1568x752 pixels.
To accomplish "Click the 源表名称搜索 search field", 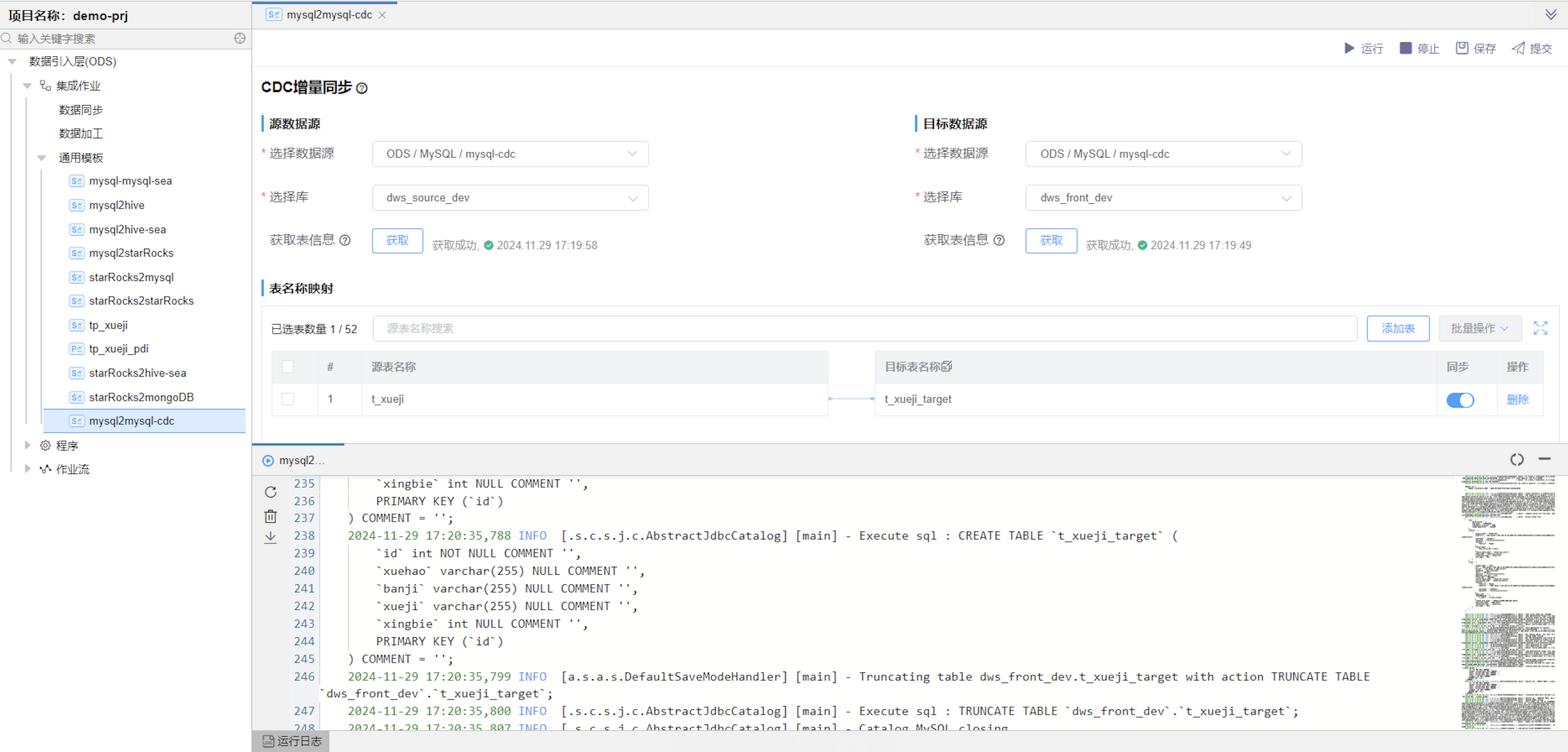I will point(865,328).
